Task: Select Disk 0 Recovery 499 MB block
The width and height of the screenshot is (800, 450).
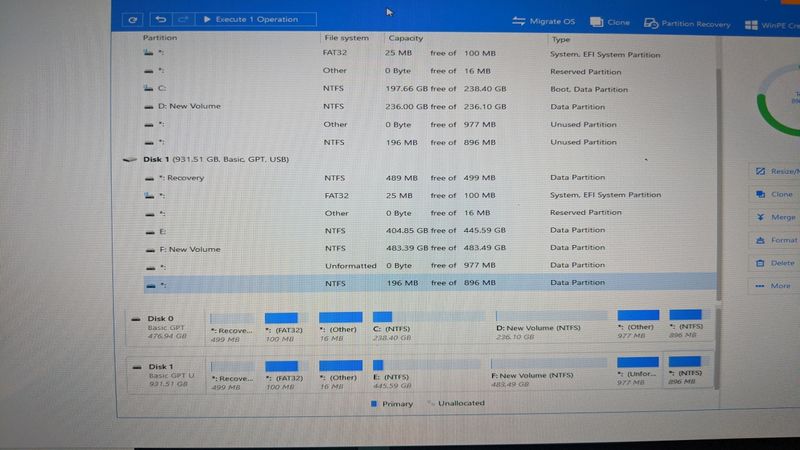Action: point(232,329)
